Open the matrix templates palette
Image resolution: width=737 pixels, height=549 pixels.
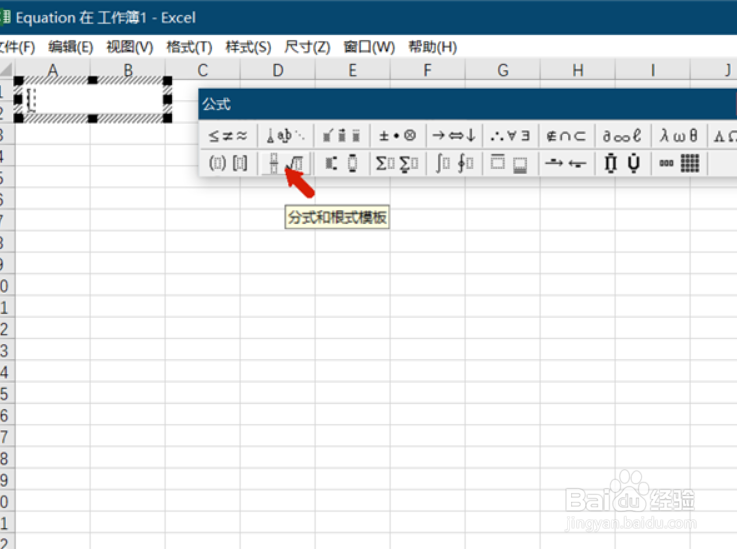point(679,163)
